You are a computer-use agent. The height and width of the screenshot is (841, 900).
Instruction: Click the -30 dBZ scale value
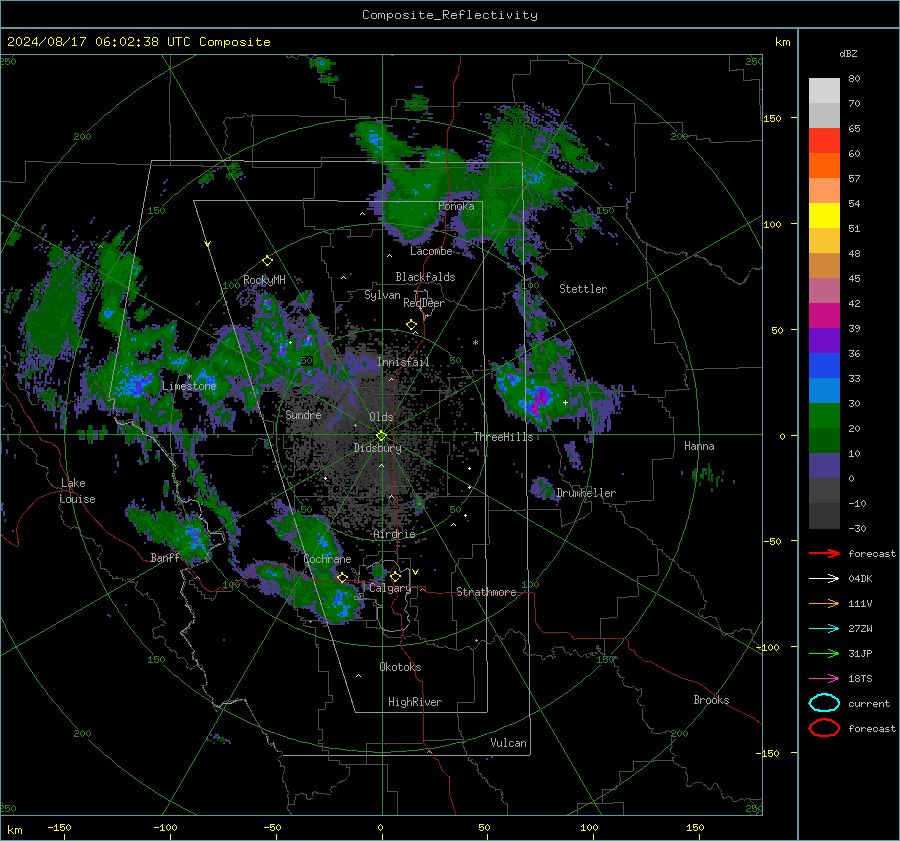coord(857,528)
